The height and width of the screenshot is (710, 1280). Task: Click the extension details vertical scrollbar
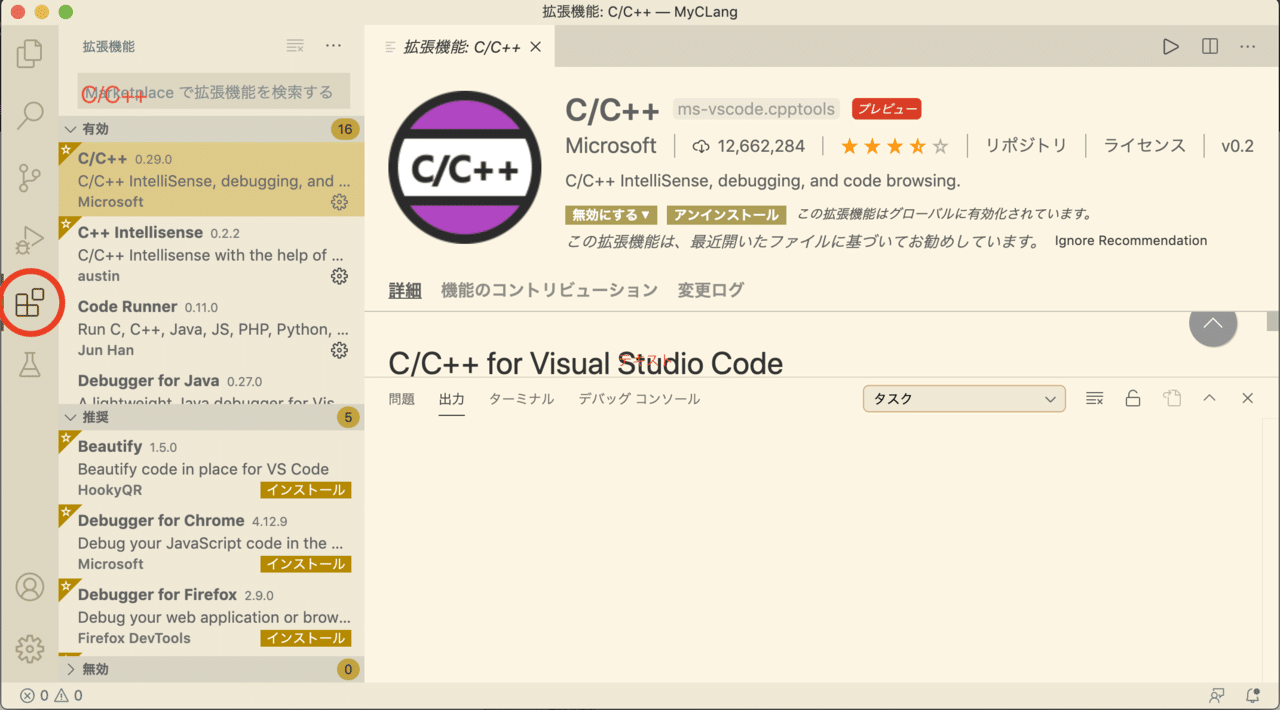(1273, 322)
